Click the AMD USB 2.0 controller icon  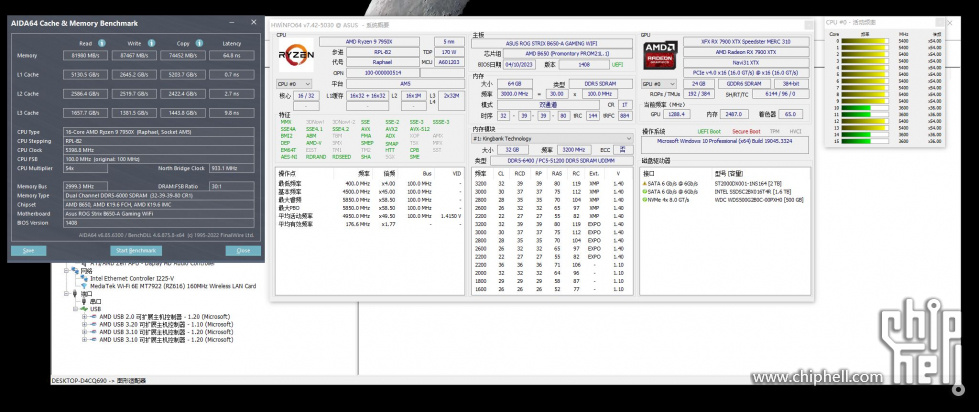[92, 316]
